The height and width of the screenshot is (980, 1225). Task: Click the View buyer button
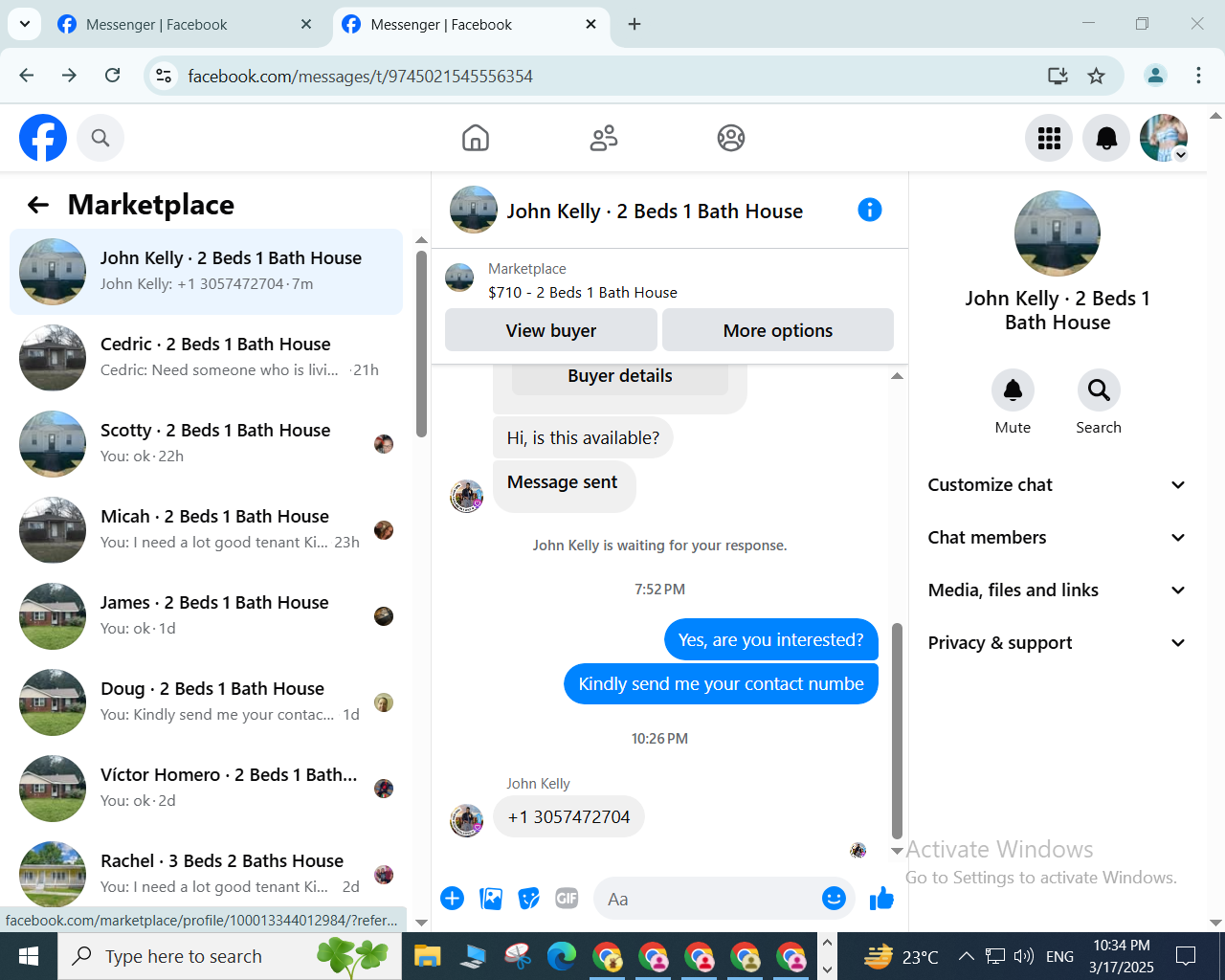[x=551, y=330]
